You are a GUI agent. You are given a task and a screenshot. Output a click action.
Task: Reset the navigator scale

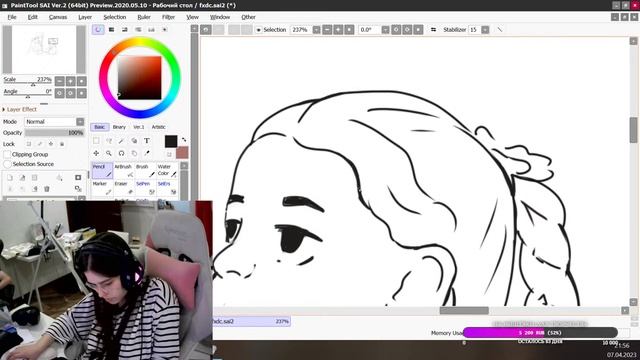pyautogui.click(x=82, y=81)
